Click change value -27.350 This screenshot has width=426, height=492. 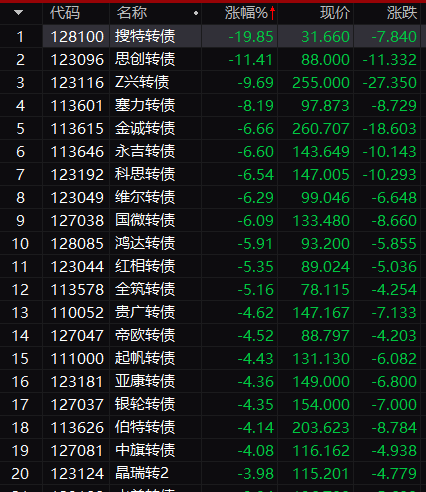[390, 83]
